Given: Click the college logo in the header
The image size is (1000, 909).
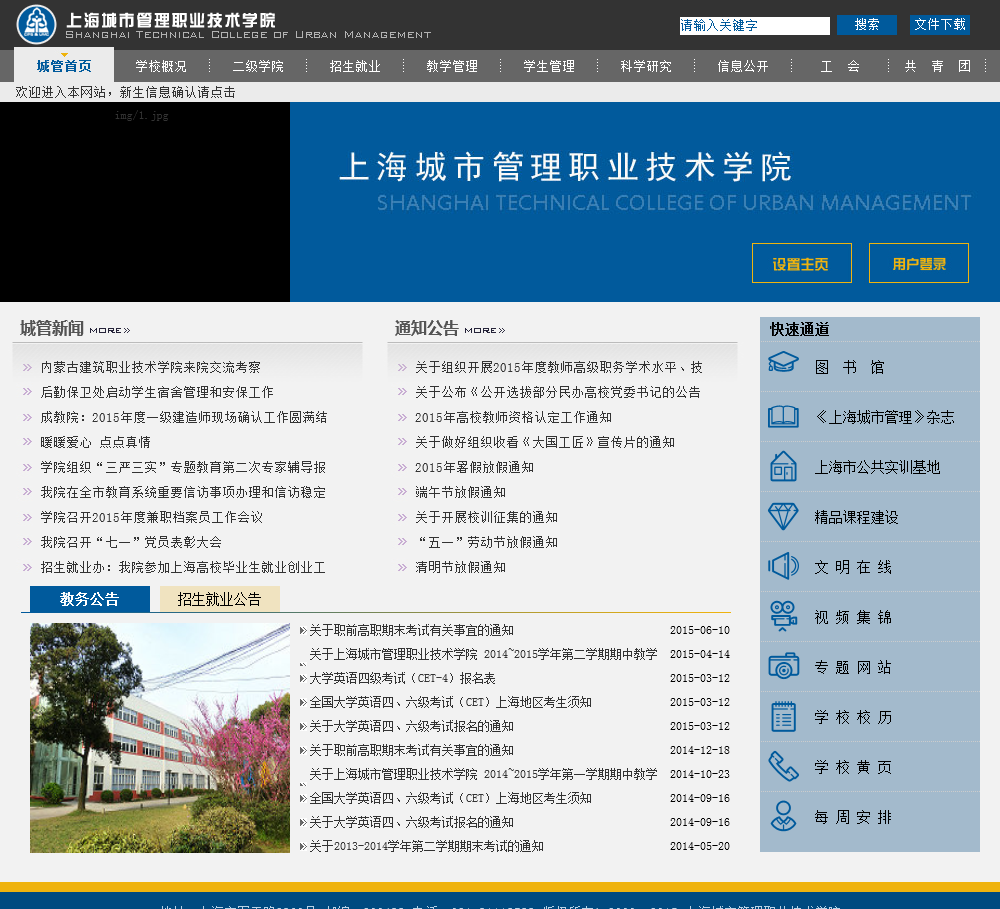Looking at the screenshot, I should pyautogui.click(x=37, y=24).
